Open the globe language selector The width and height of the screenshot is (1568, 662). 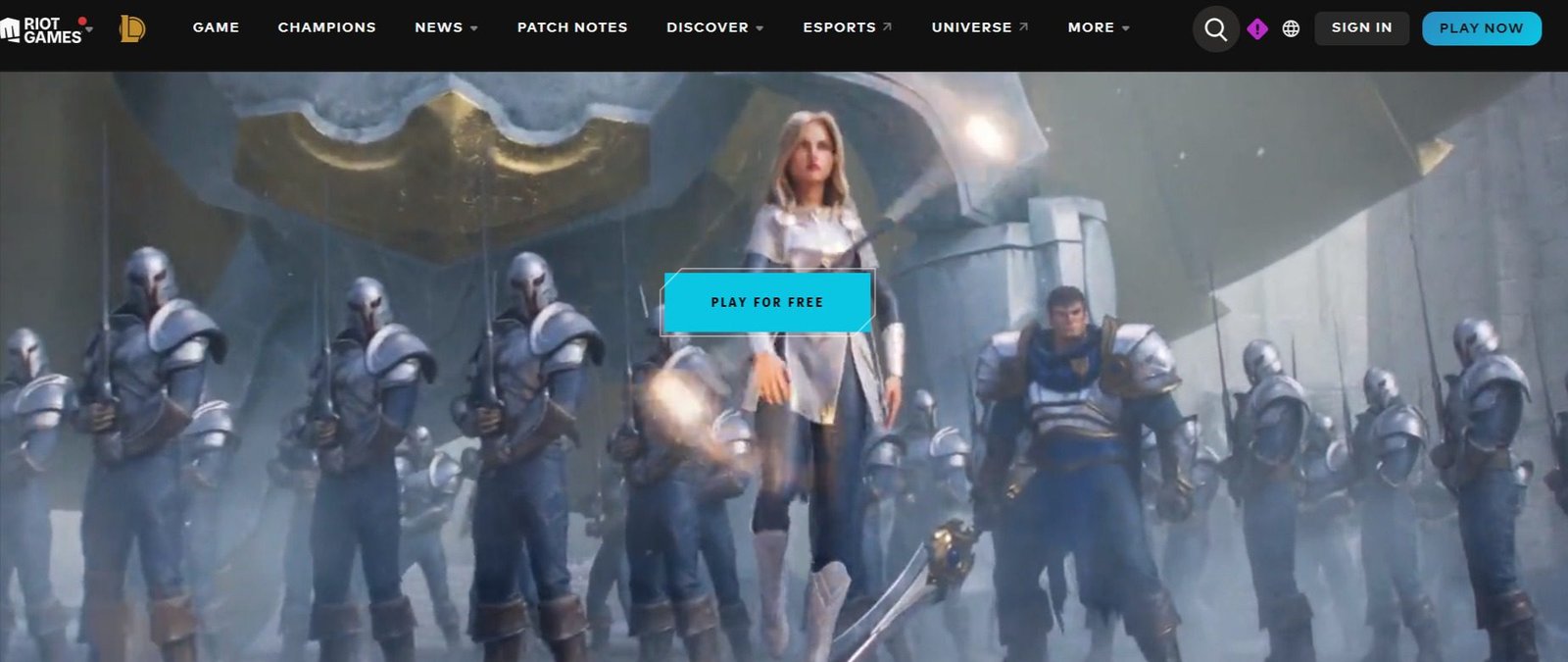[x=1291, y=28]
